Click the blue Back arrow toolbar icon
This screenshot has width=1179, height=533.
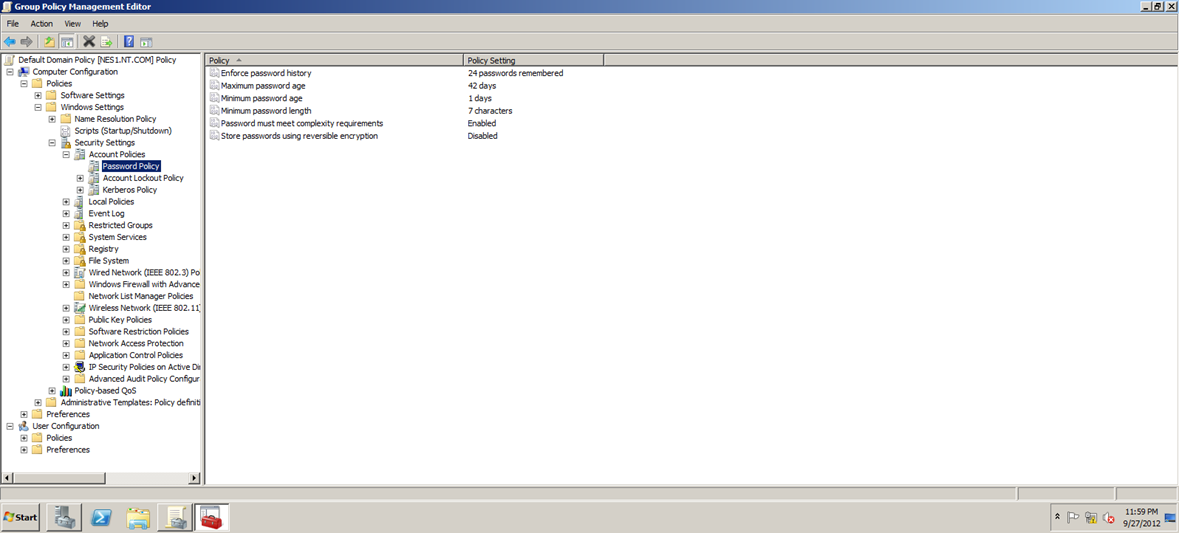pyautogui.click(x=10, y=41)
